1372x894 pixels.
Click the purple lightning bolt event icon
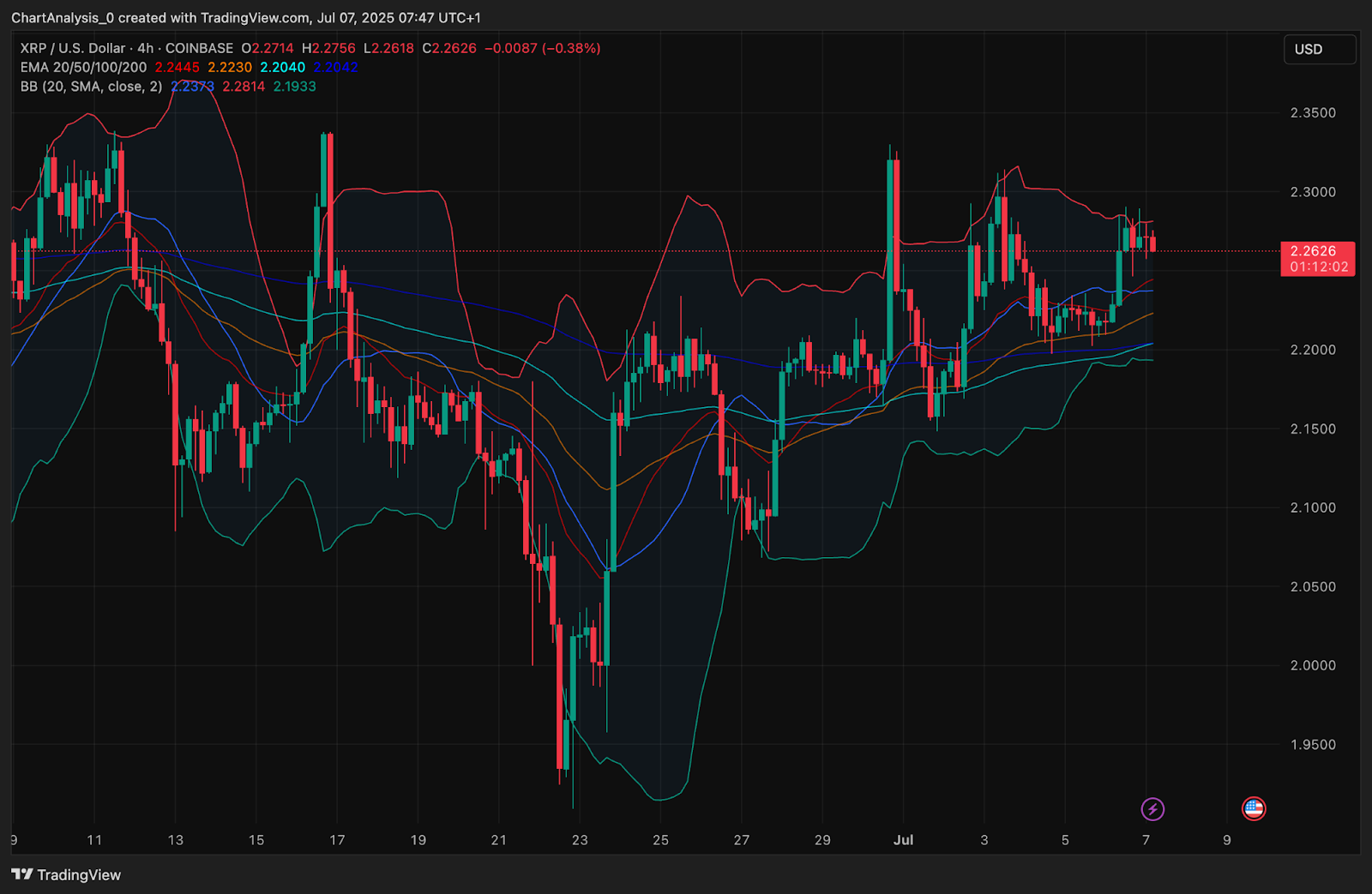coord(1152,808)
